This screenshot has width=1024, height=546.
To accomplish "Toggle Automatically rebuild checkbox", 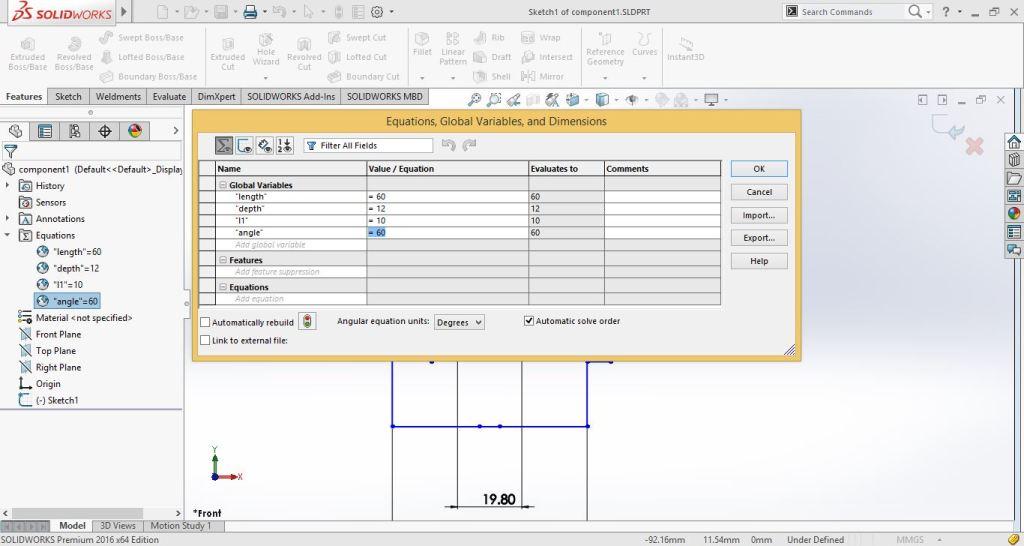I will point(205,322).
